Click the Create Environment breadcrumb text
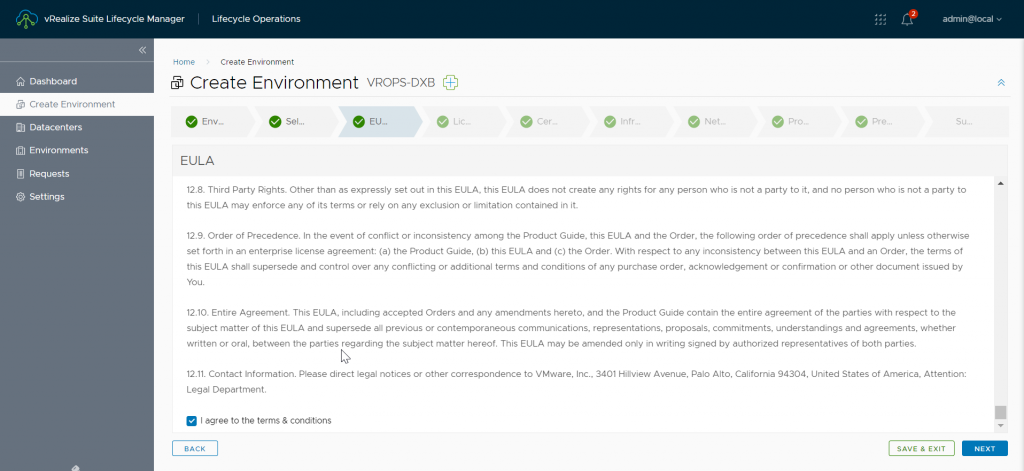This screenshot has width=1024, height=471. pyautogui.click(x=257, y=62)
